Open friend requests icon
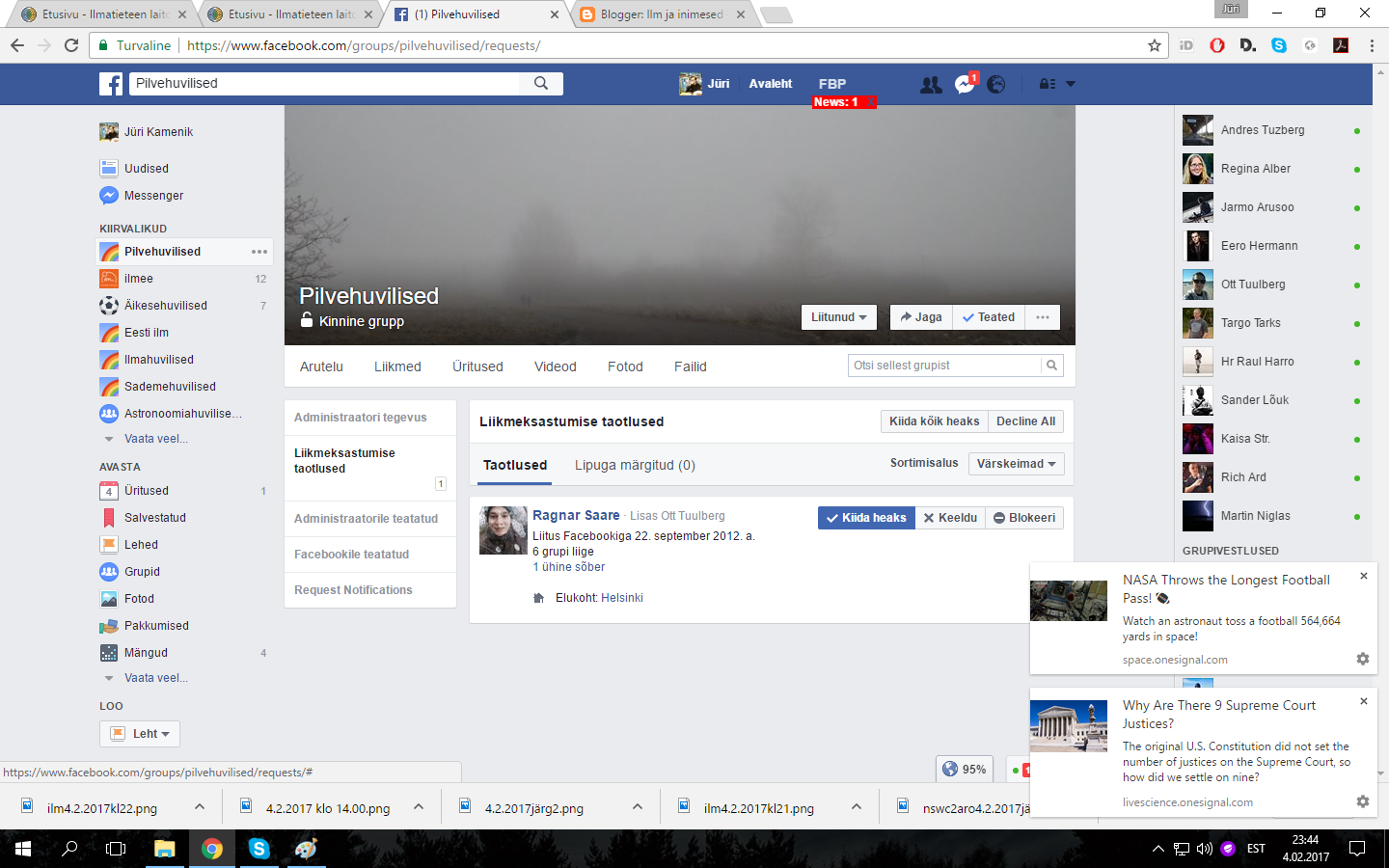This screenshot has height=868, width=1389. point(931,85)
